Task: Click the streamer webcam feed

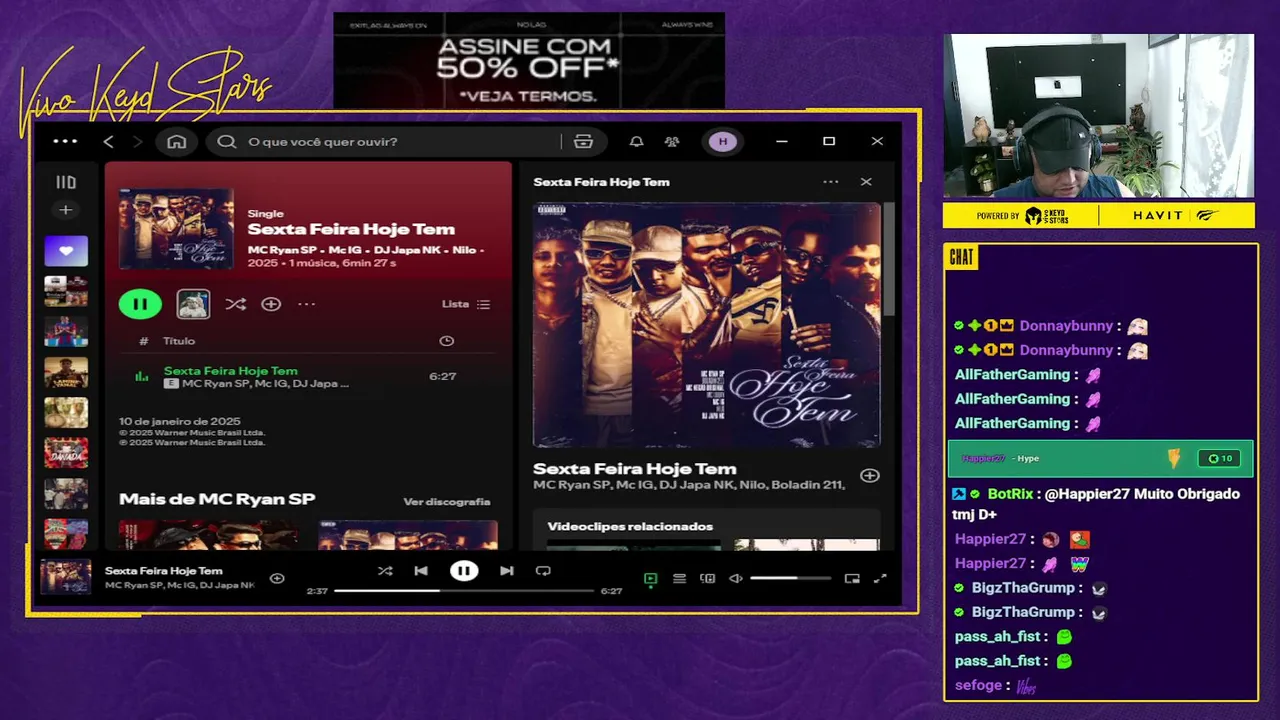Action: pos(1100,116)
